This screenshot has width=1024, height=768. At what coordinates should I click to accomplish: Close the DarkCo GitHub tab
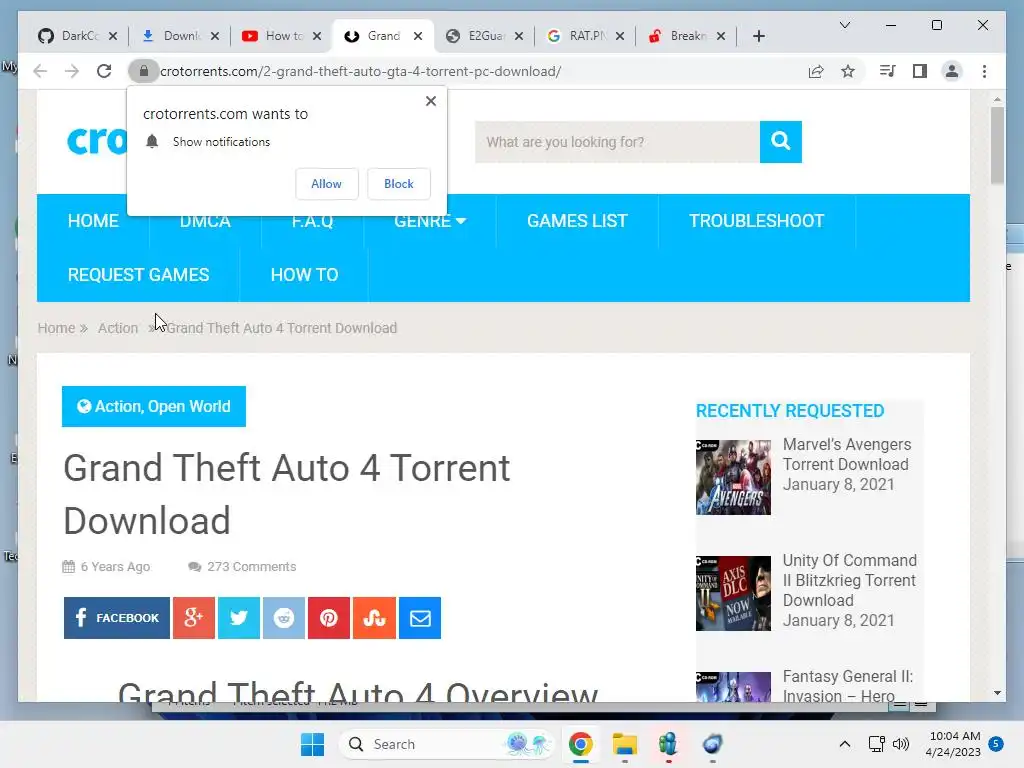click(x=113, y=36)
